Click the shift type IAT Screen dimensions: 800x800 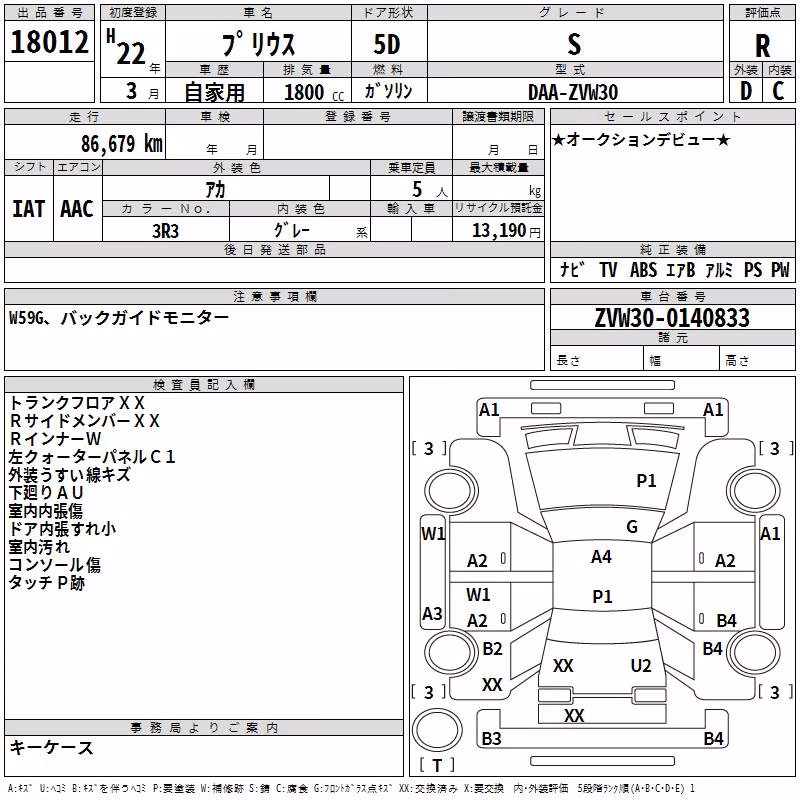(x=28, y=209)
